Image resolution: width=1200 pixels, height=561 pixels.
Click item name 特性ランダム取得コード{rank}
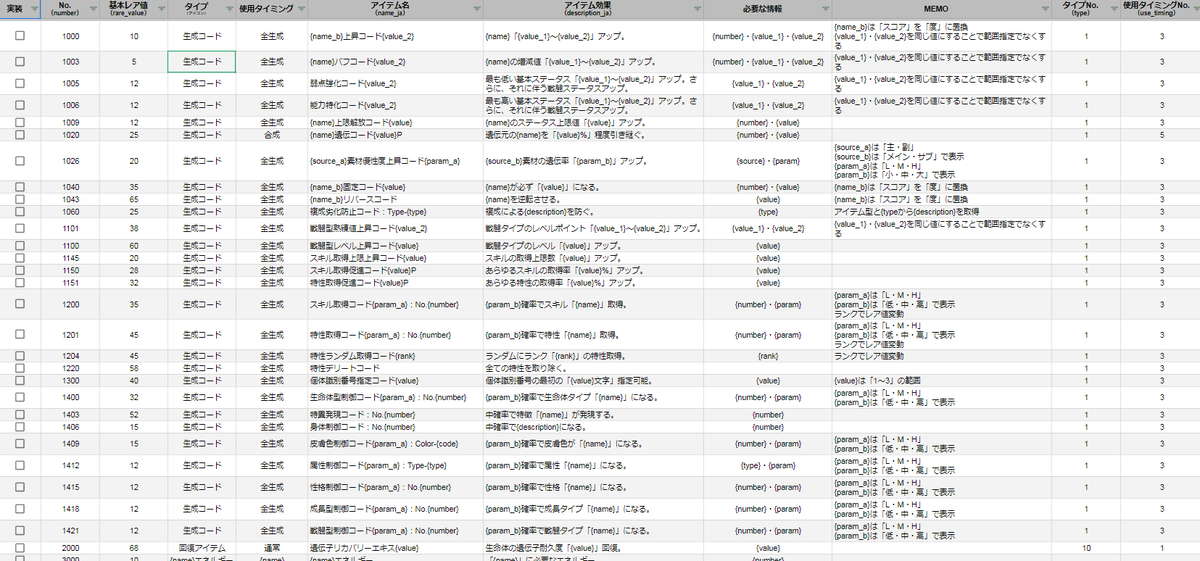coord(362,356)
